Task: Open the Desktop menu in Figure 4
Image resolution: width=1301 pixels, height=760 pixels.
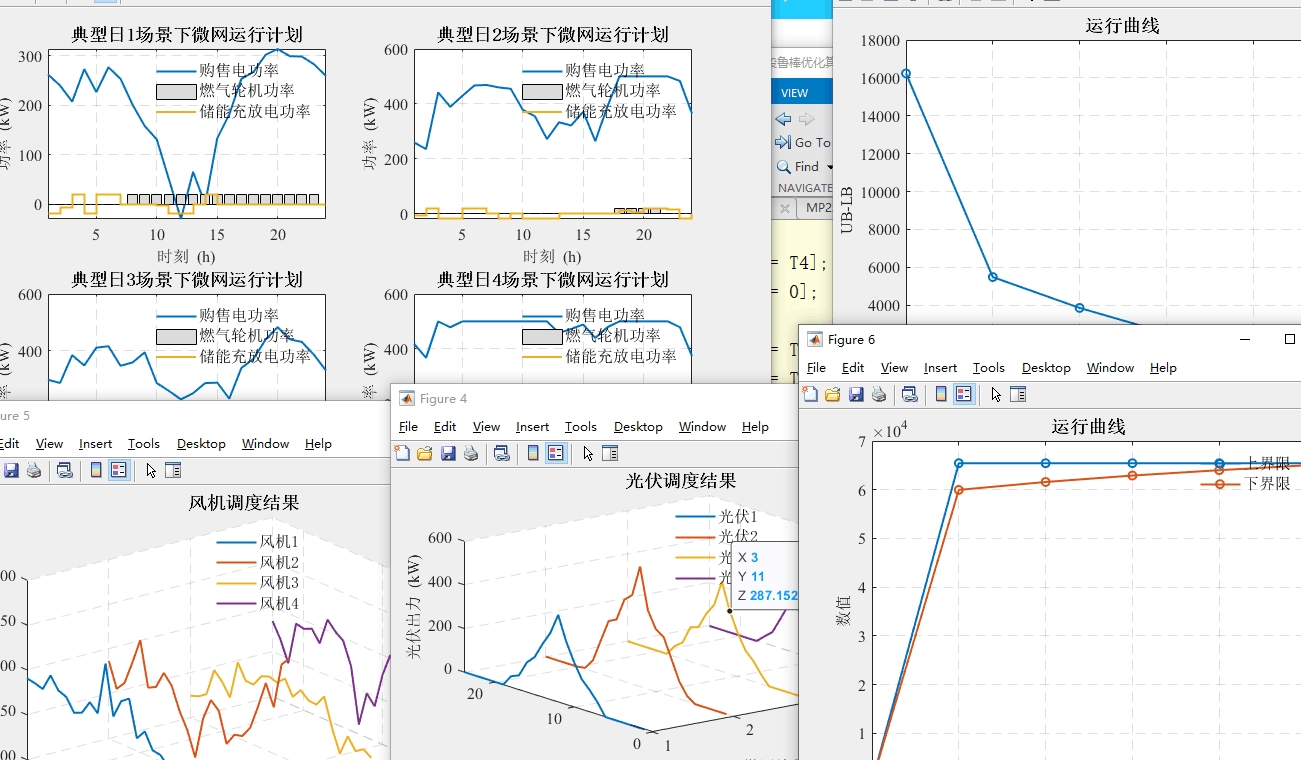Action: 638,427
